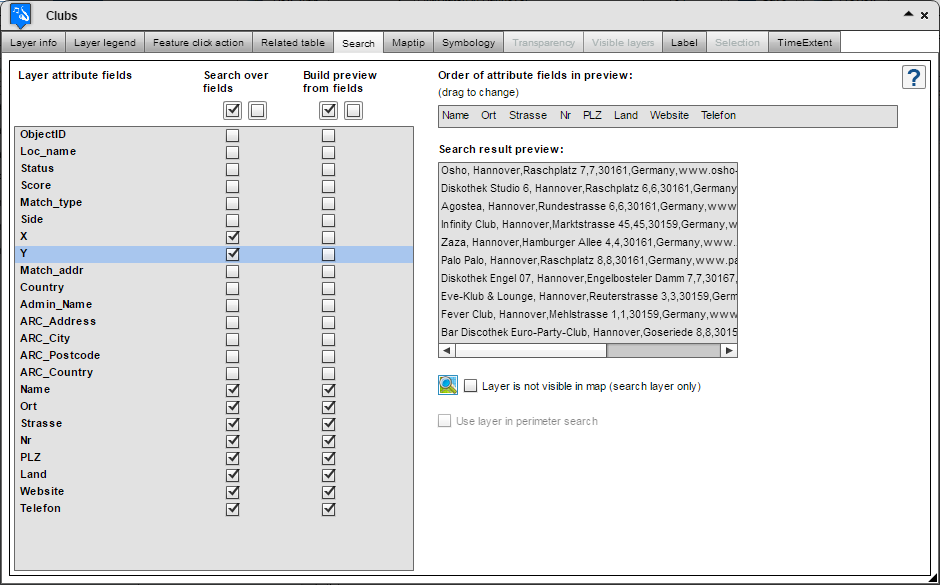Select the Fever Club result row
This screenshot has height=585, width=940.
[588, 314]
